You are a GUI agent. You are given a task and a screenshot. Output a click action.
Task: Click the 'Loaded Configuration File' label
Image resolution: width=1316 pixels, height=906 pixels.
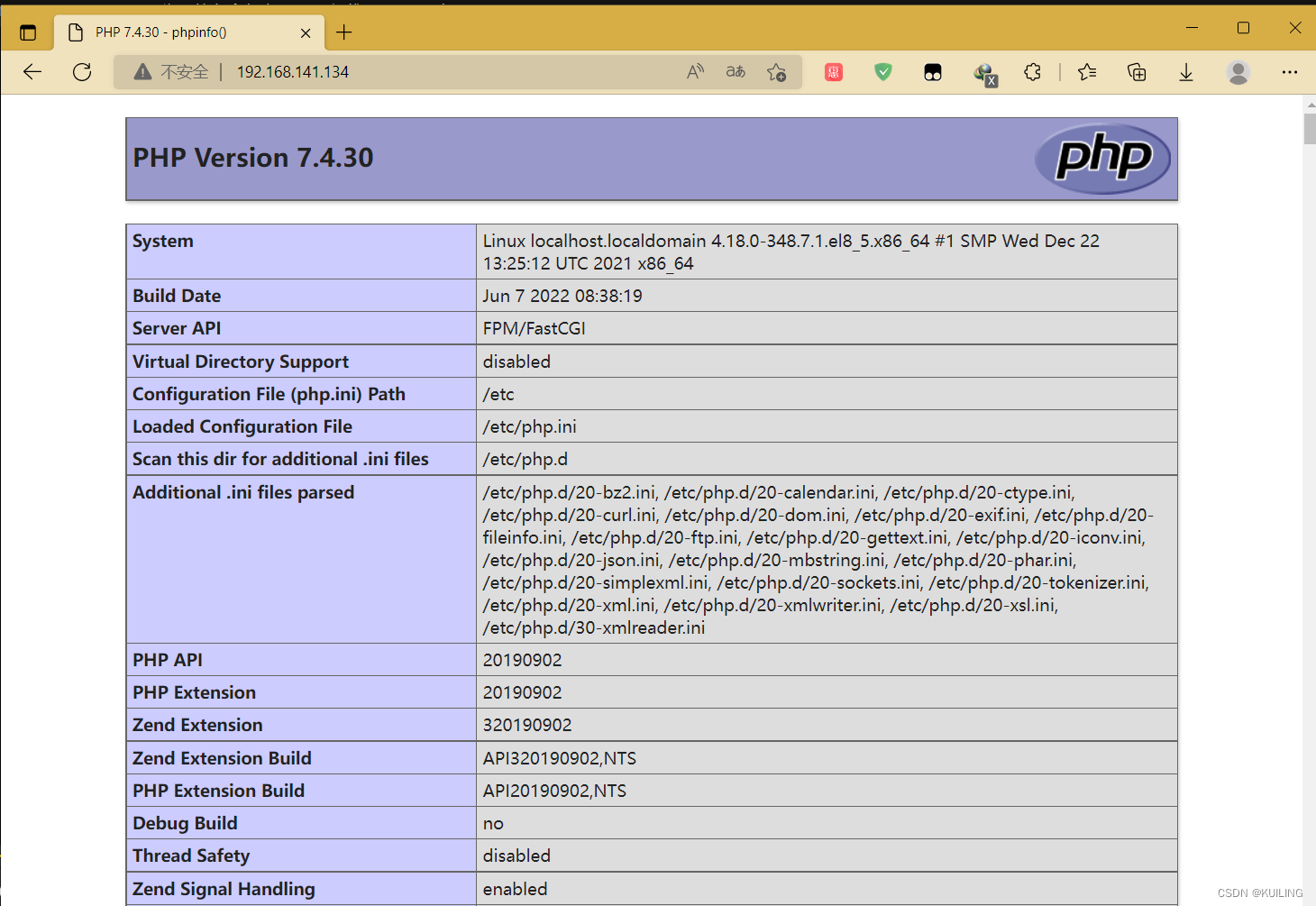click(x=242, y=426)
